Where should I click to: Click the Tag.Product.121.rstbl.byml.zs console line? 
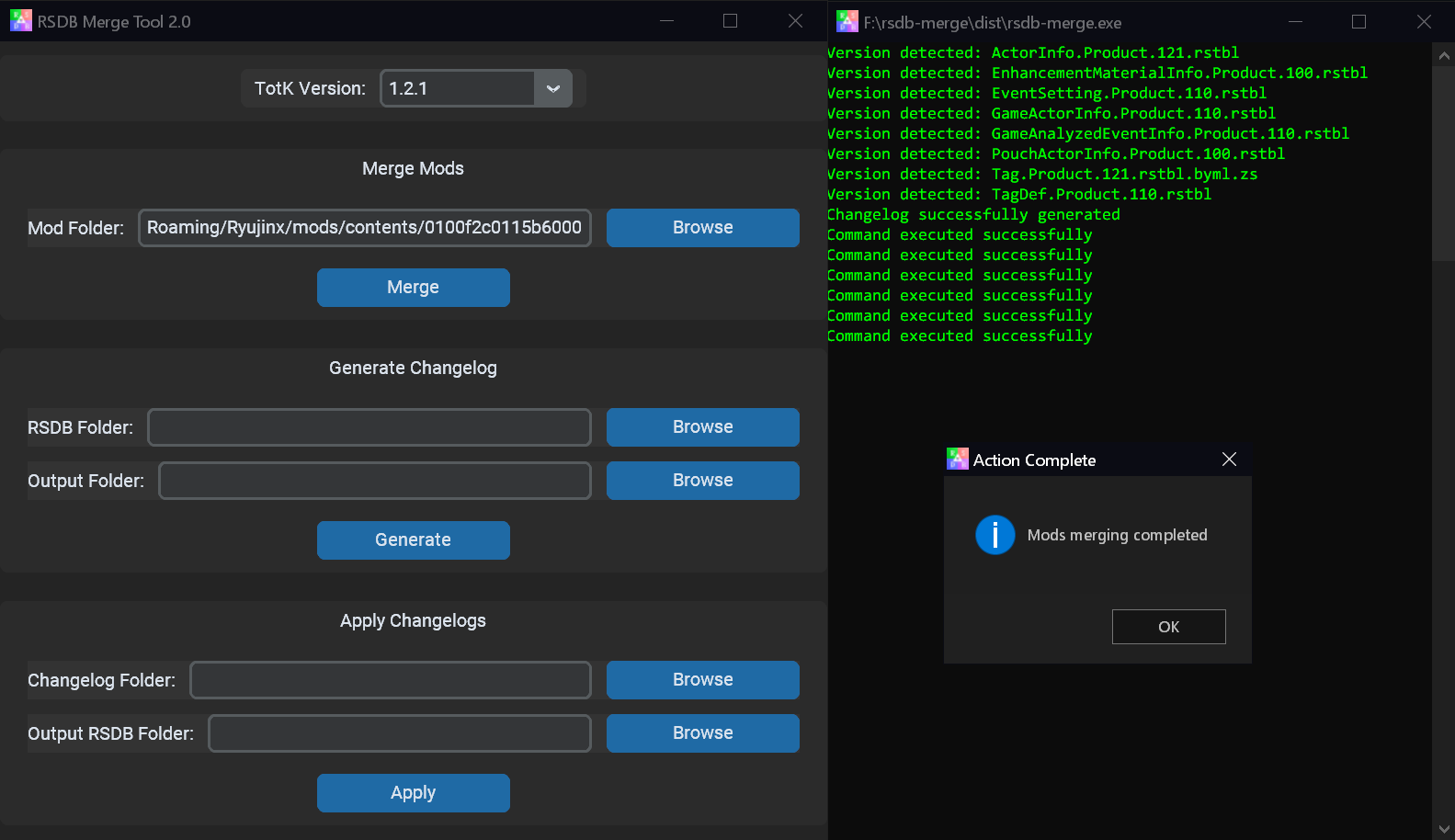tap(1042, 174)
